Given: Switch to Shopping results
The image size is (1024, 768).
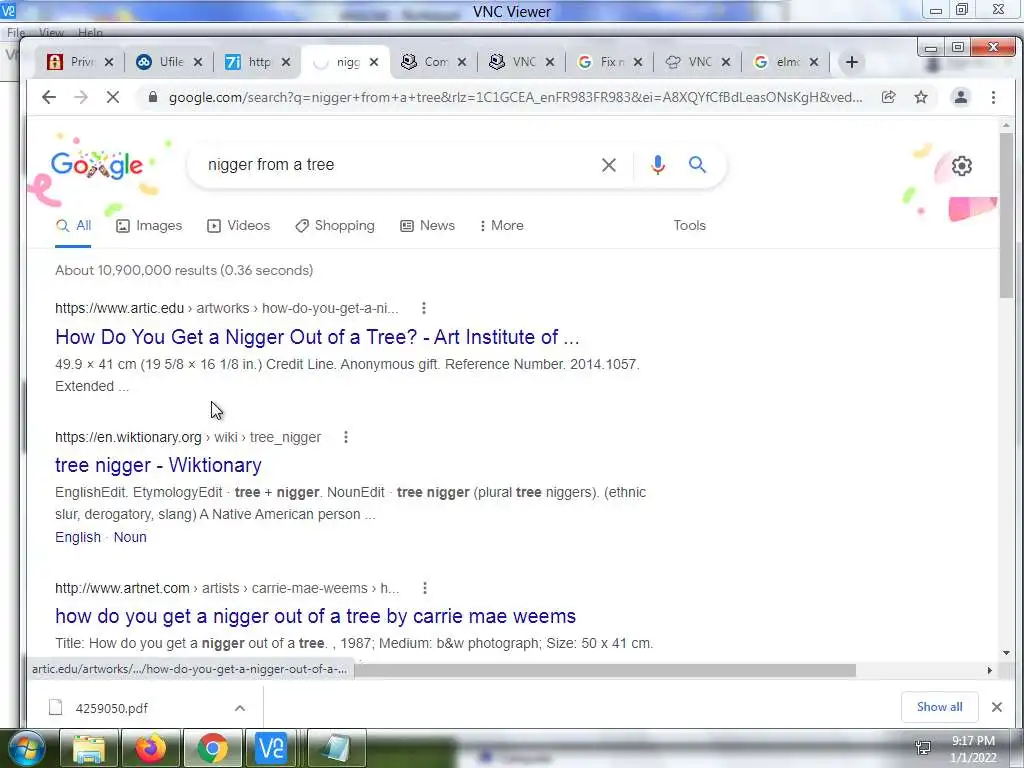Looking at the screenshot, I should click(335, 225).
